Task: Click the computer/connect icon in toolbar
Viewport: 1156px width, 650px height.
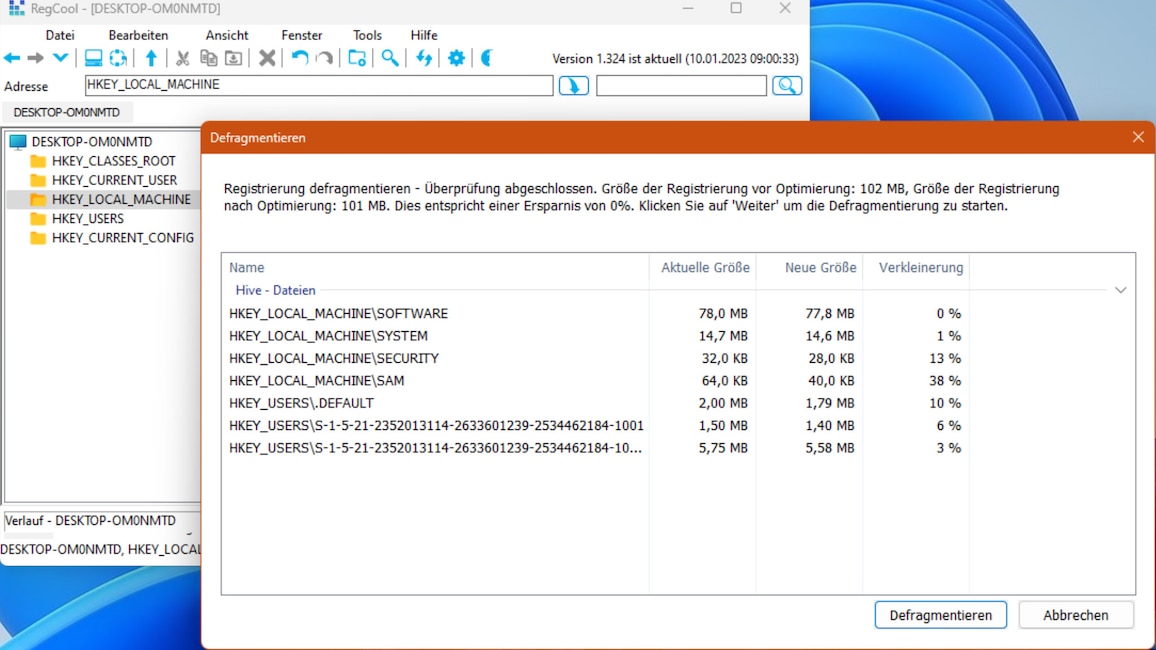Action: click(x=93, y=57)
